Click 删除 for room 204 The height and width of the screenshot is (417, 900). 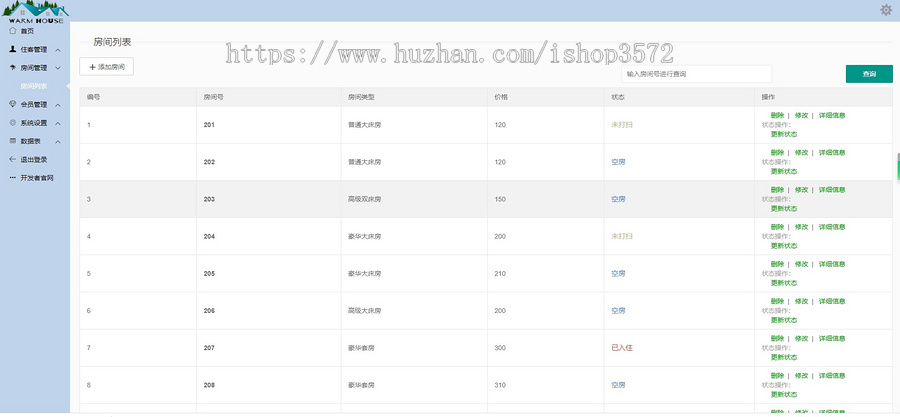[x=777, y=227]
